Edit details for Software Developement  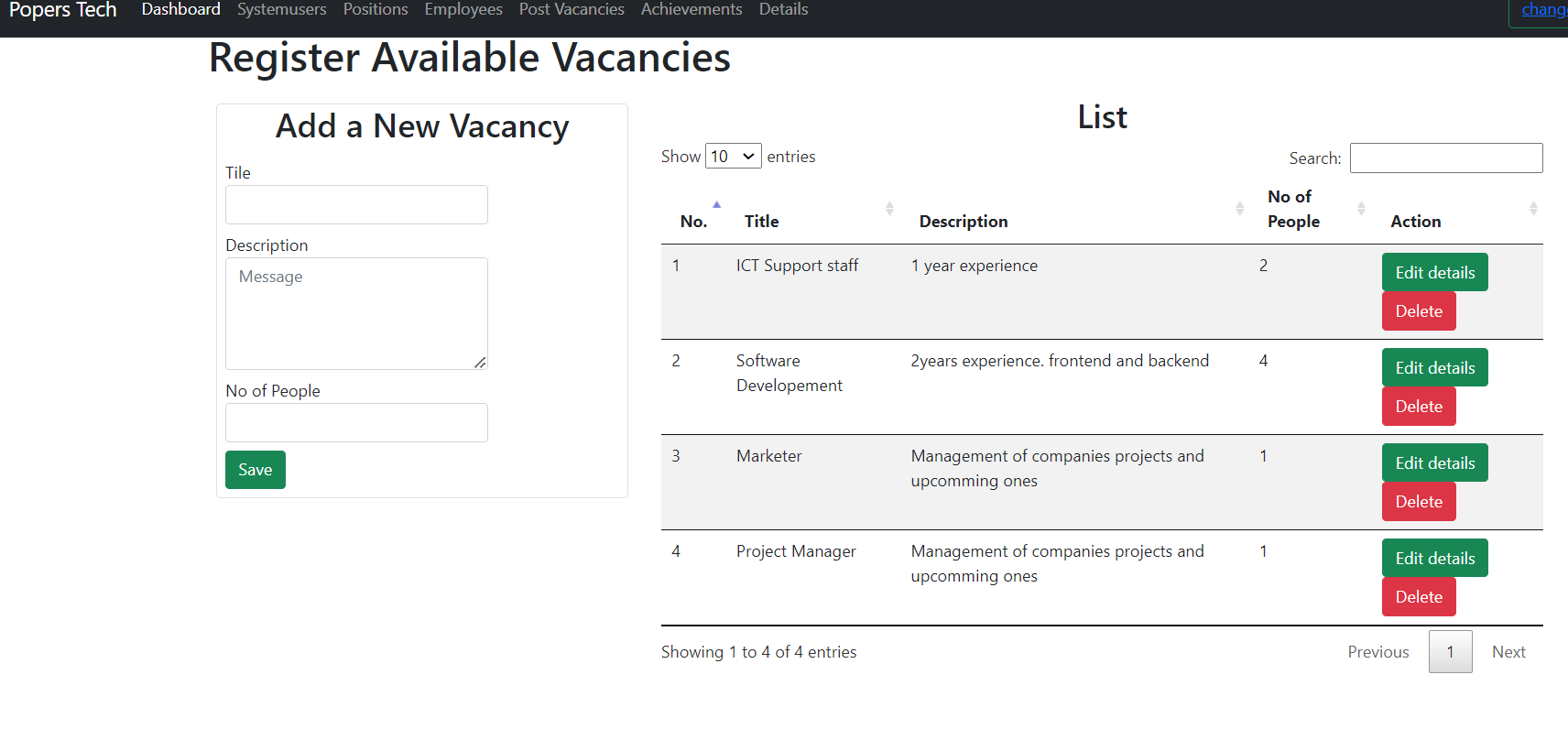tap(1435, 367)
